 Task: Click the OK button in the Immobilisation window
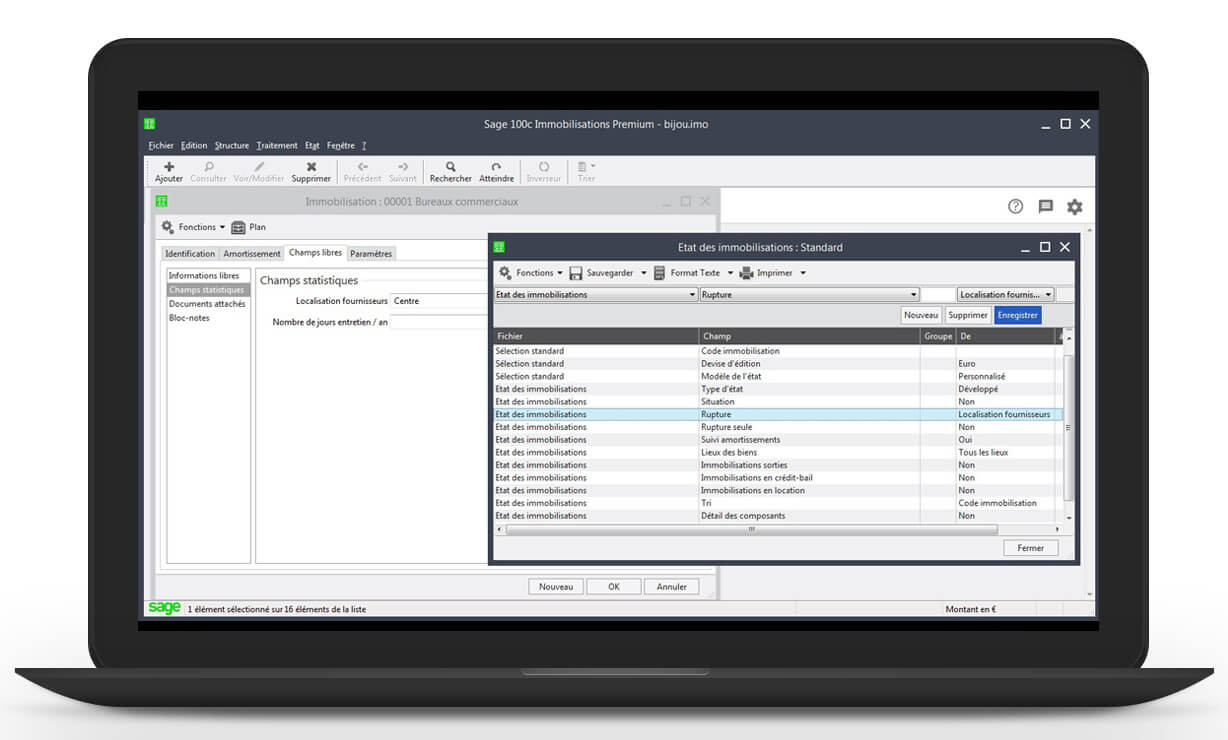(x=613, y=587)
